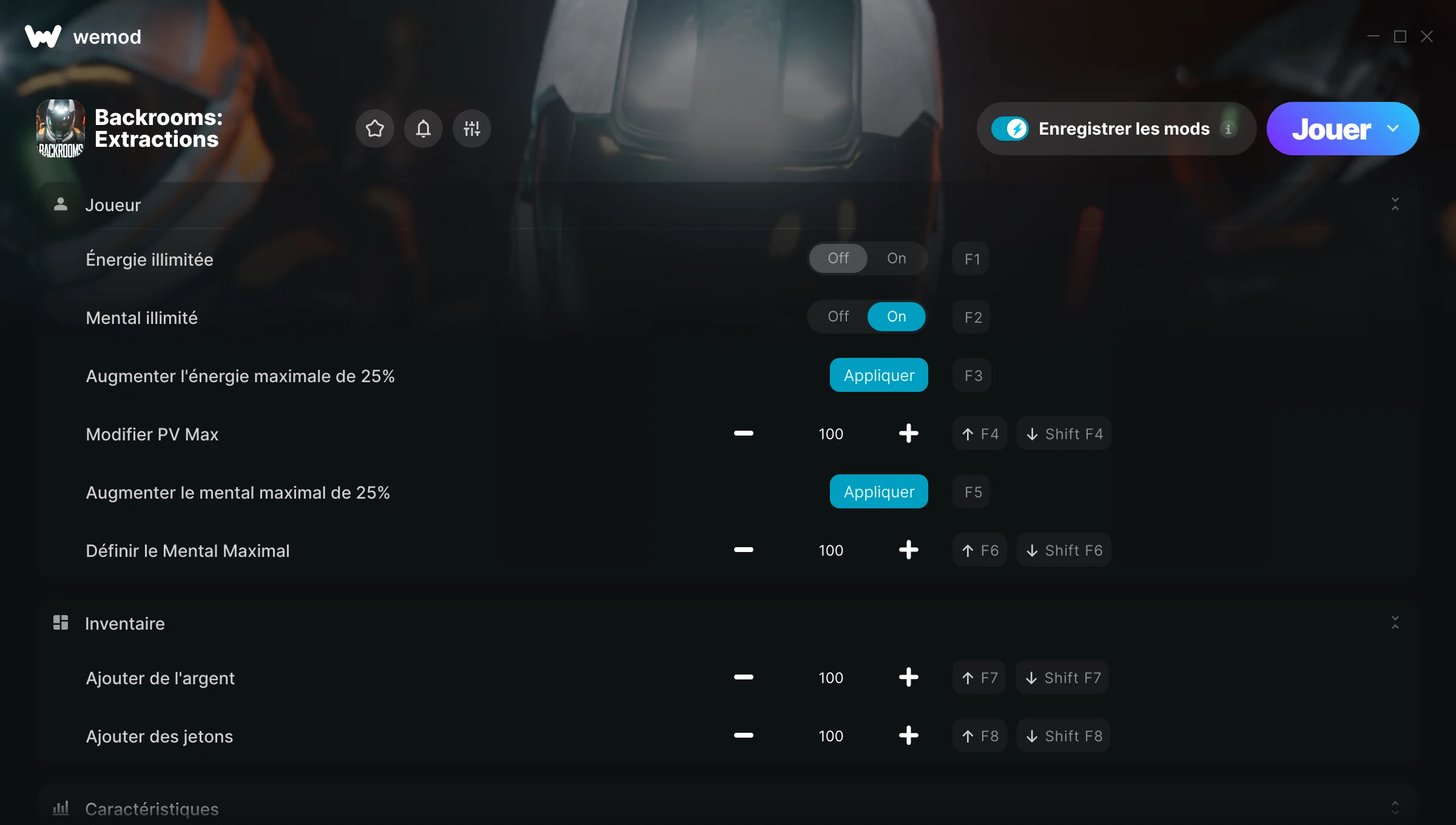Open the Jouer dropdown arrow
Viewport: 1456px width, 825px height.
point(1393,129)
